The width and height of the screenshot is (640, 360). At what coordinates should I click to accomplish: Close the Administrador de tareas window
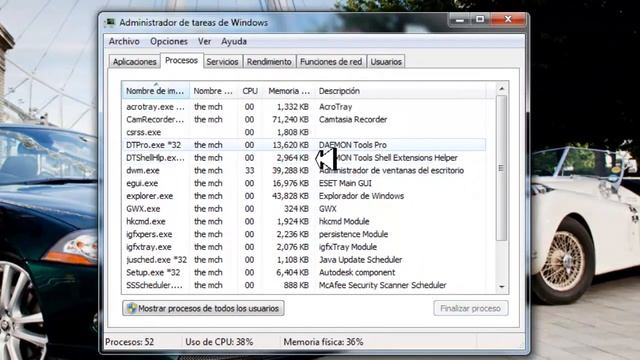[508, 20]
